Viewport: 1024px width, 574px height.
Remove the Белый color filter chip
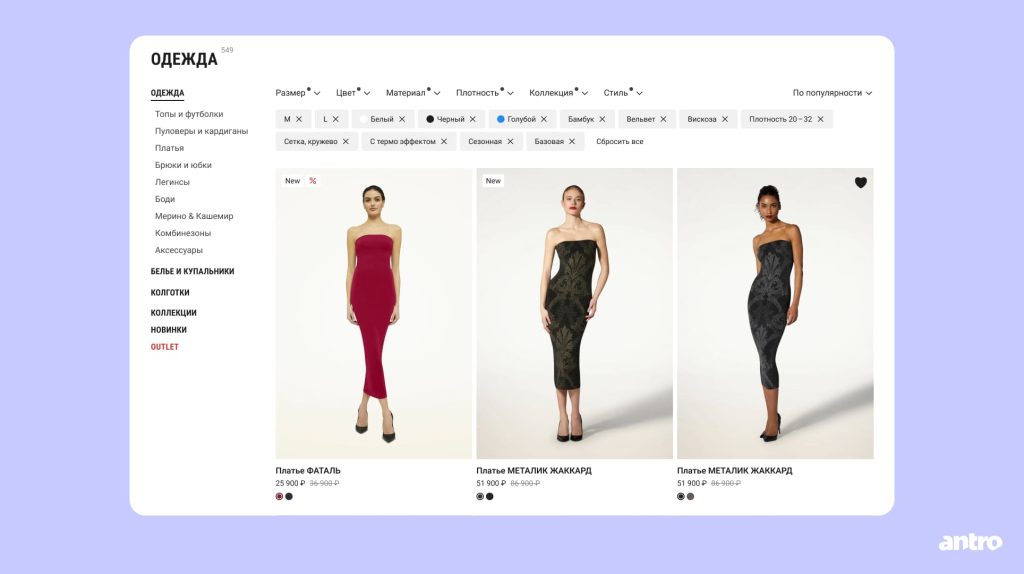[402, 119]
